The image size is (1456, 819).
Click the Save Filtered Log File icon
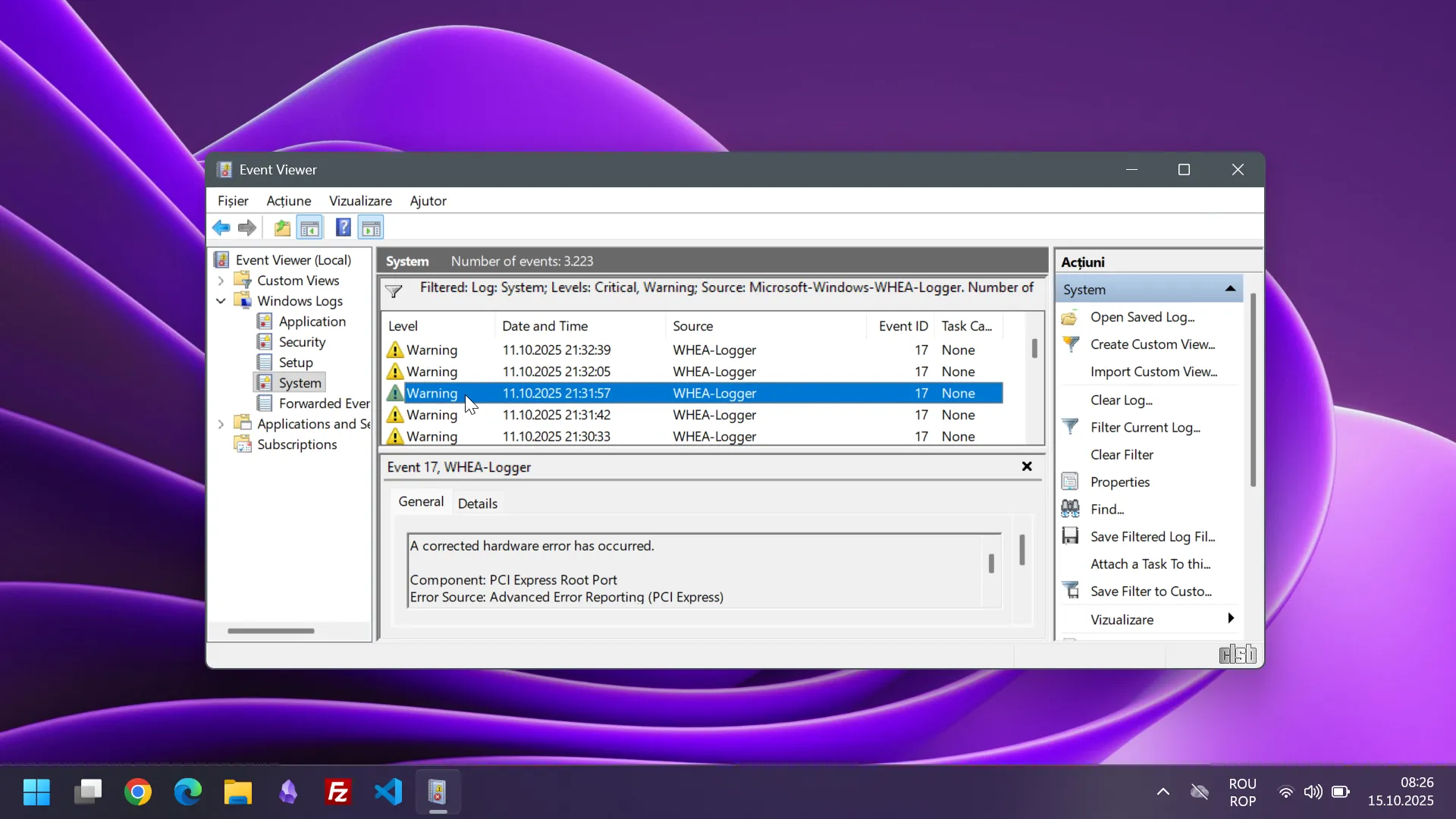pyautogui.click(x=1070, y=536)
